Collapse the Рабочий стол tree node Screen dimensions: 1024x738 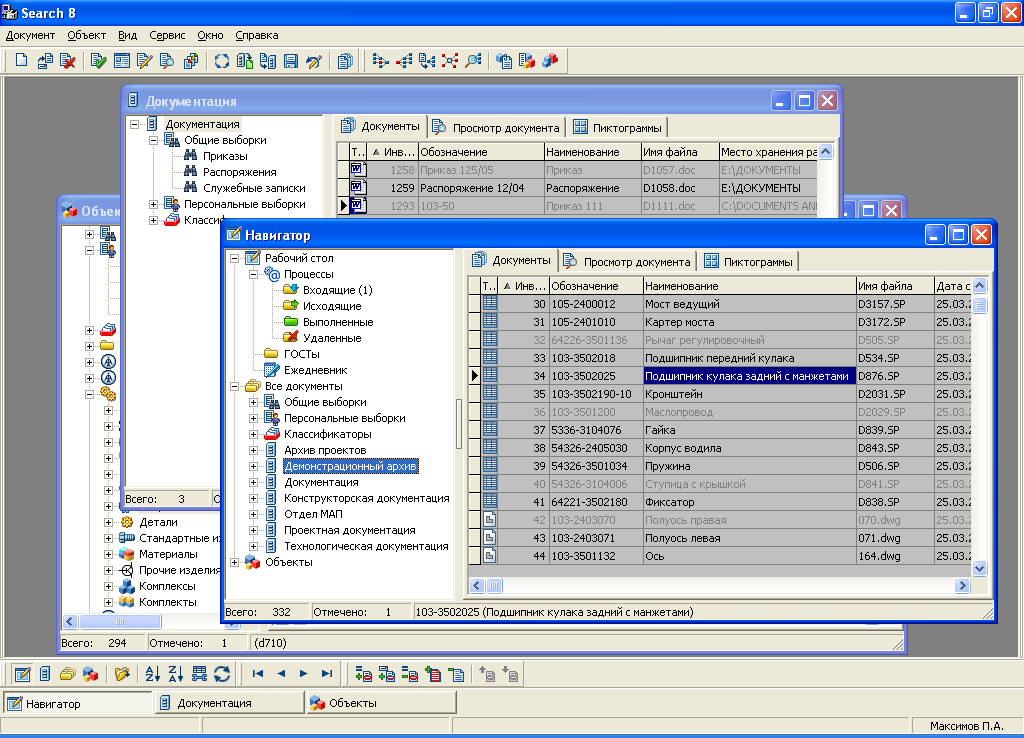pos(235,258)
